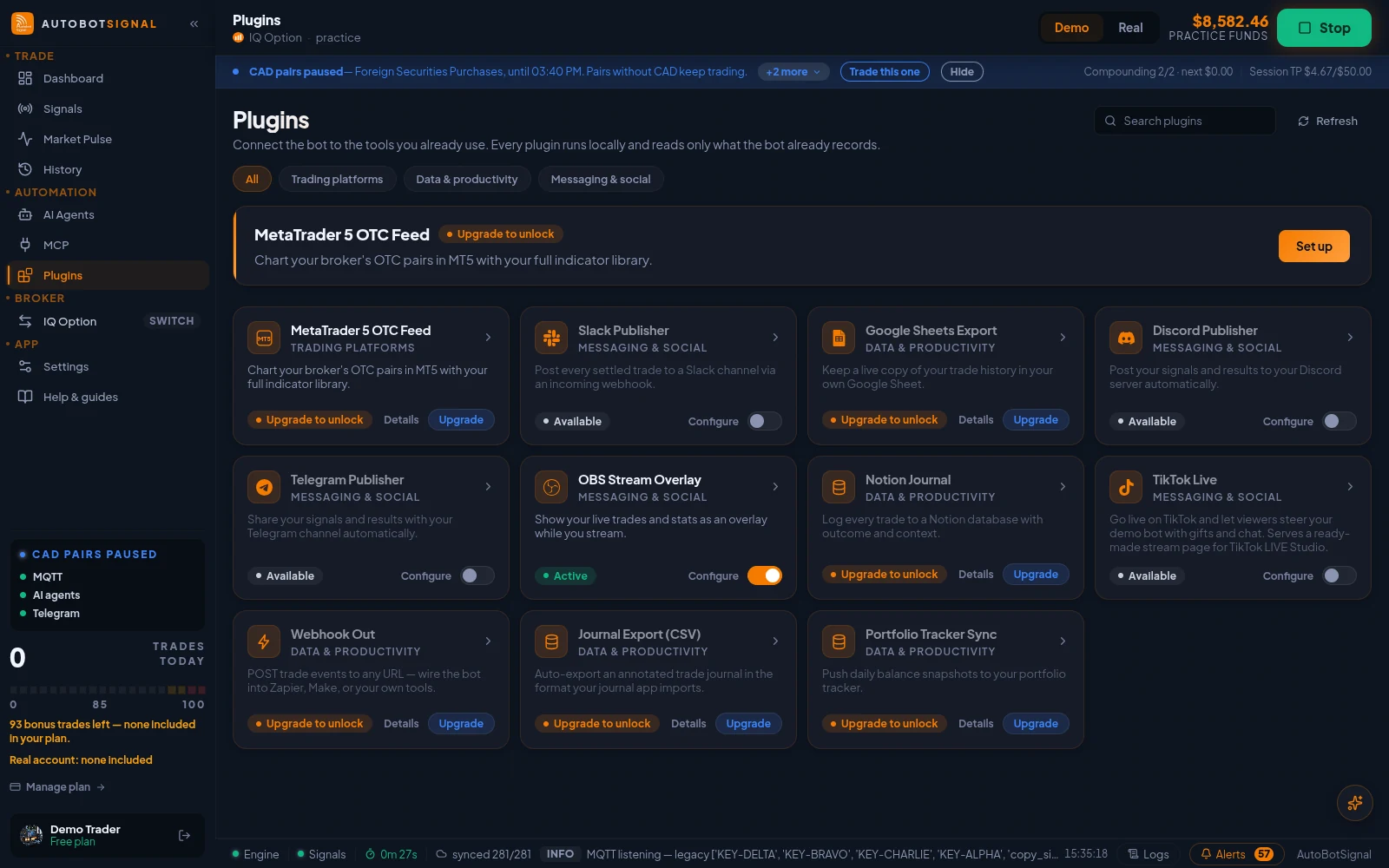Viewport: 1389px width, 868px height.
Task: Select the All filter tab
Action: click(252, 179)
